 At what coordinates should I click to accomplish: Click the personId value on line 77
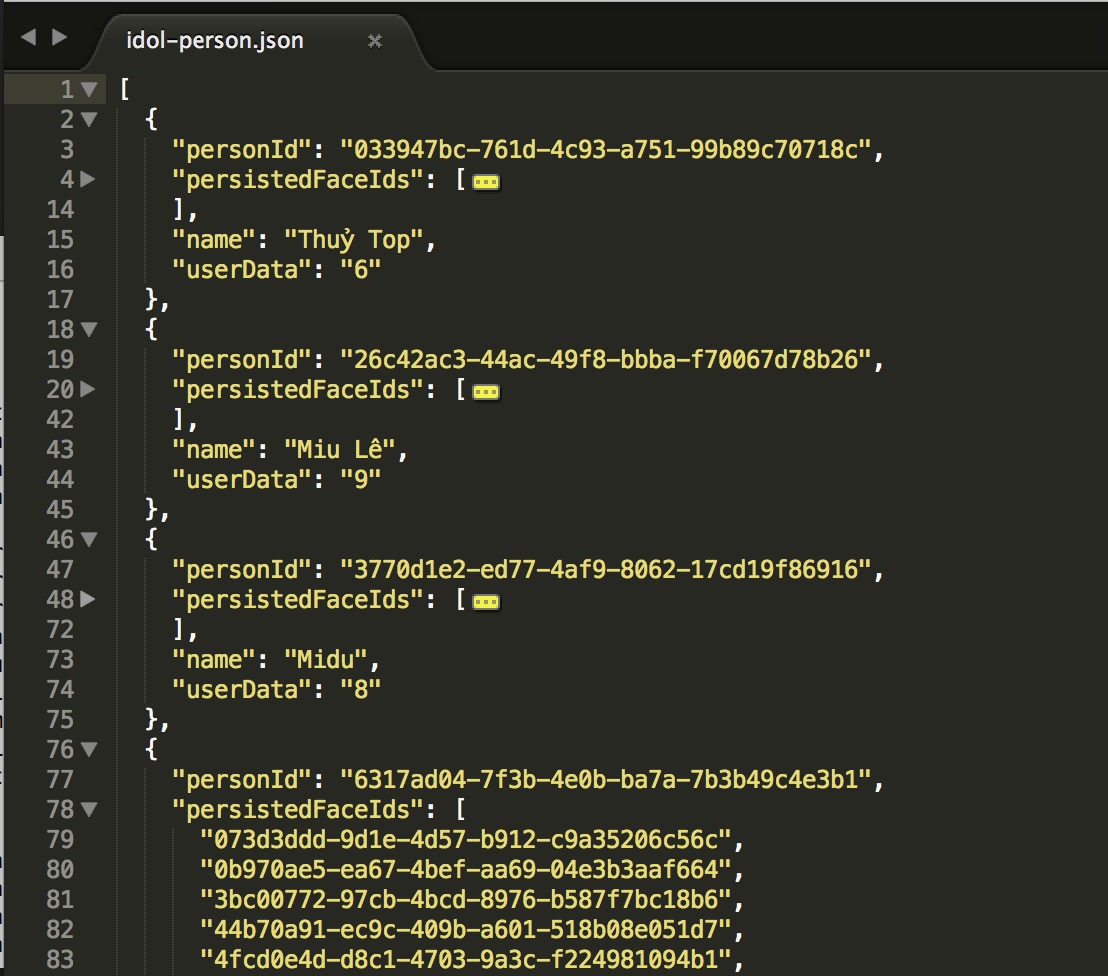click(606, 780)
